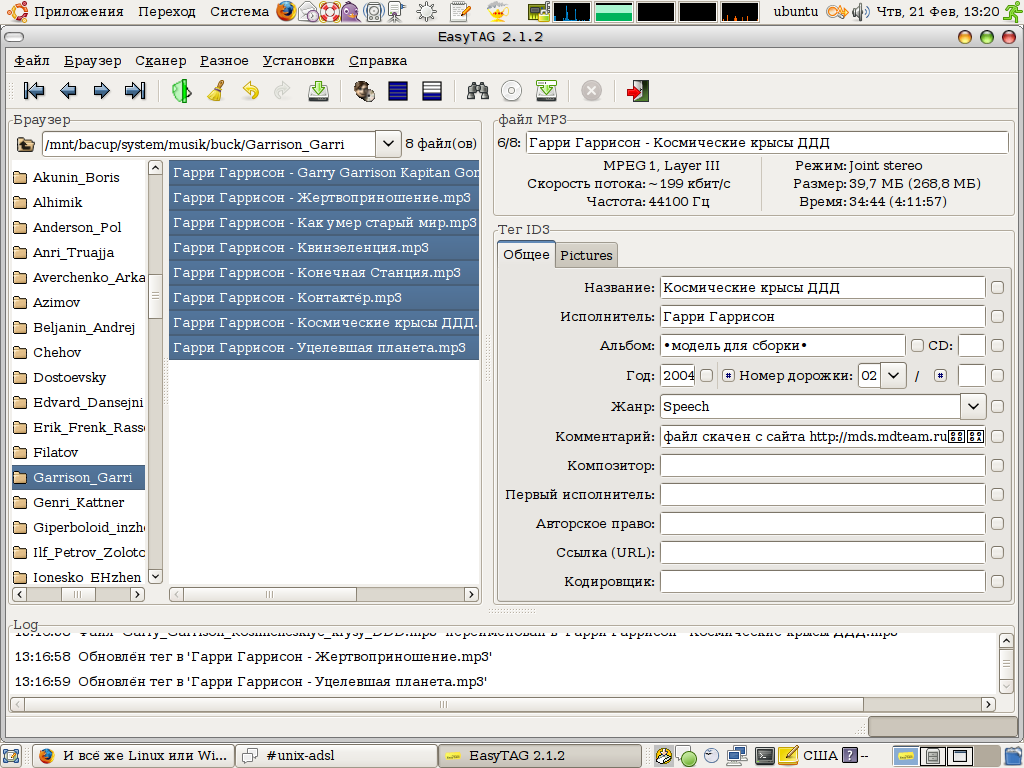Viewport: 1024px width, 768px height.
Task: Open the Файл menu
Action: coord(32,61)
